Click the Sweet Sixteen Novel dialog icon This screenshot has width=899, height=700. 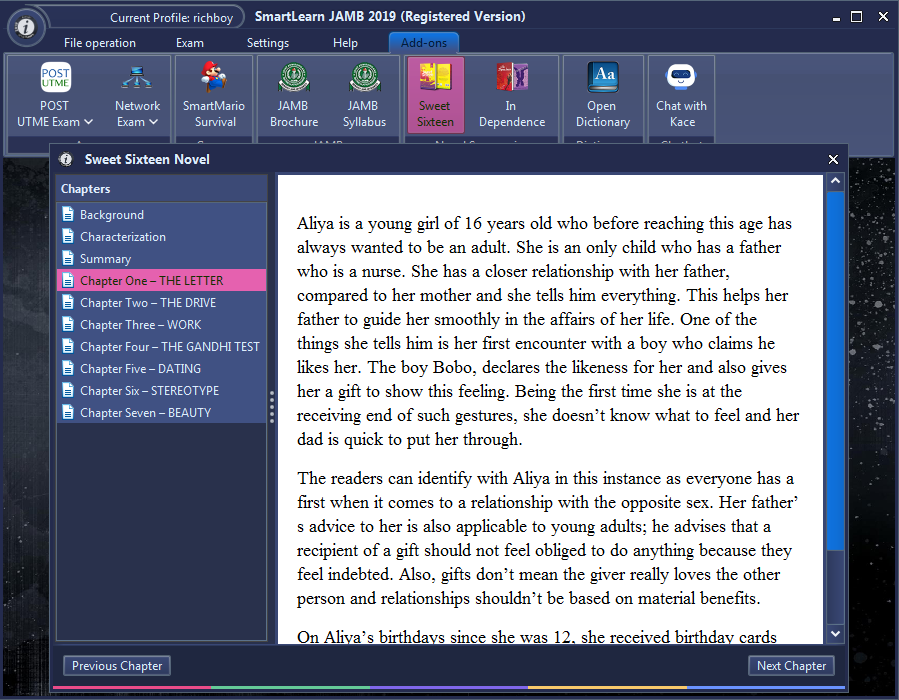pos(66,159)
